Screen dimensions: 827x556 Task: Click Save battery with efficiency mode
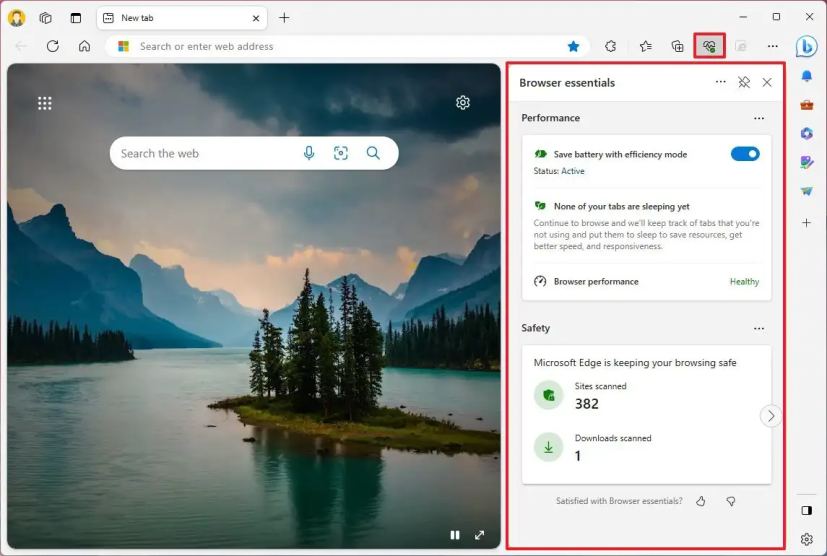[620, 155]
